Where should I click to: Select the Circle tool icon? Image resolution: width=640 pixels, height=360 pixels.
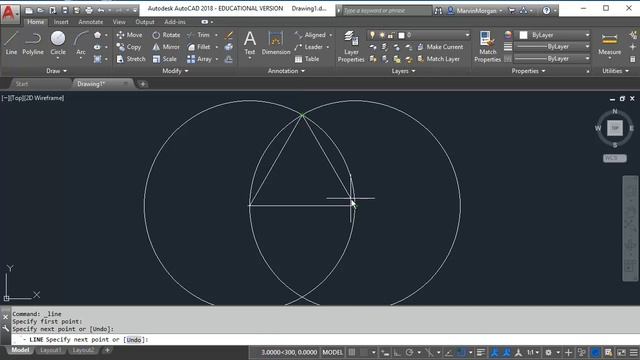tap(58, 38)
